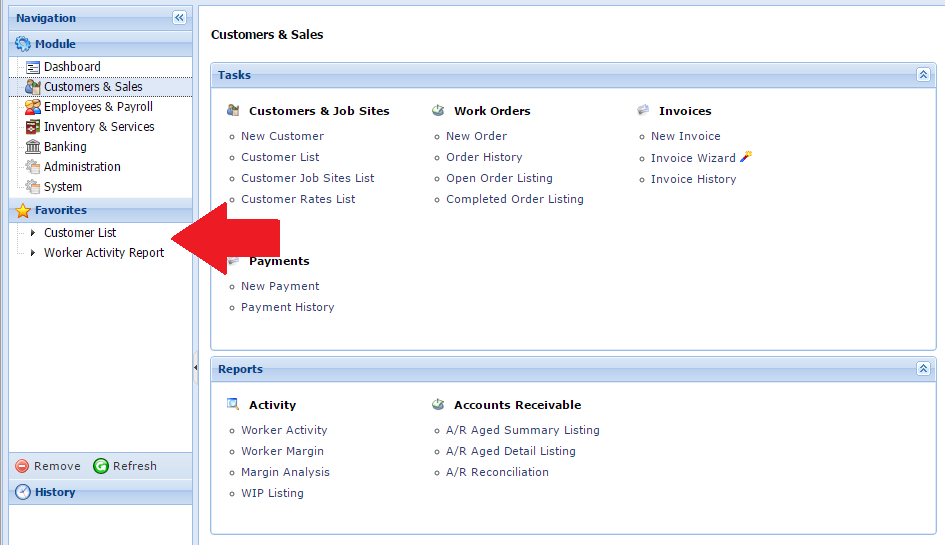Select the Banking building icon

pyautogui.click(x=33, y=146)
